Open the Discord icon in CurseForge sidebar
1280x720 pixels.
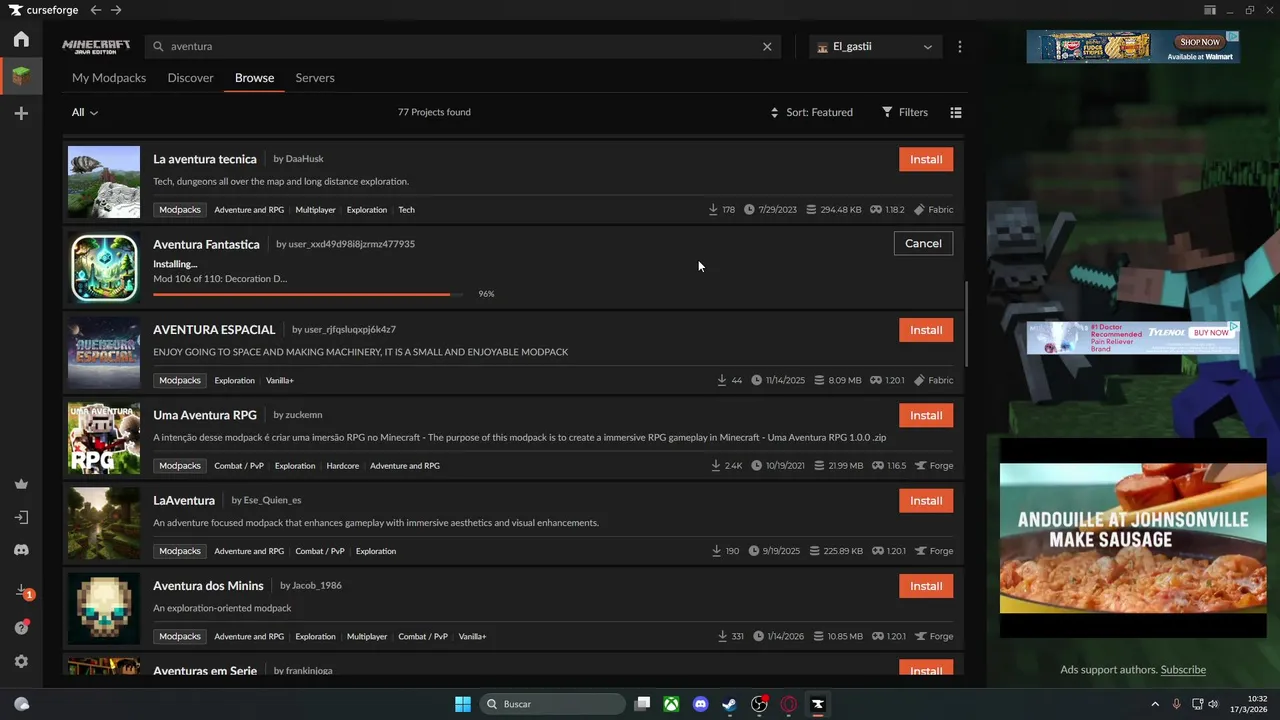pos(21,550)
